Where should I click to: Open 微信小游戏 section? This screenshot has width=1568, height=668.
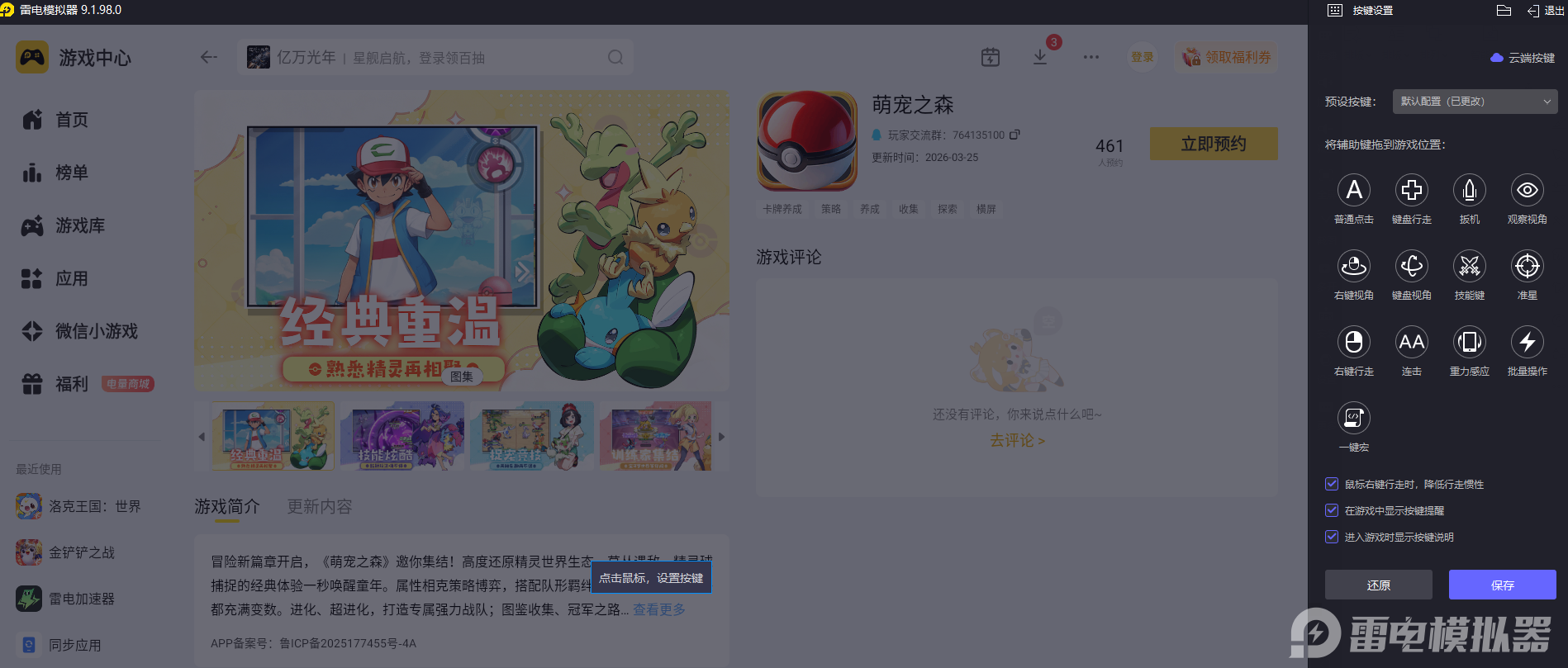tap(80, 331)
